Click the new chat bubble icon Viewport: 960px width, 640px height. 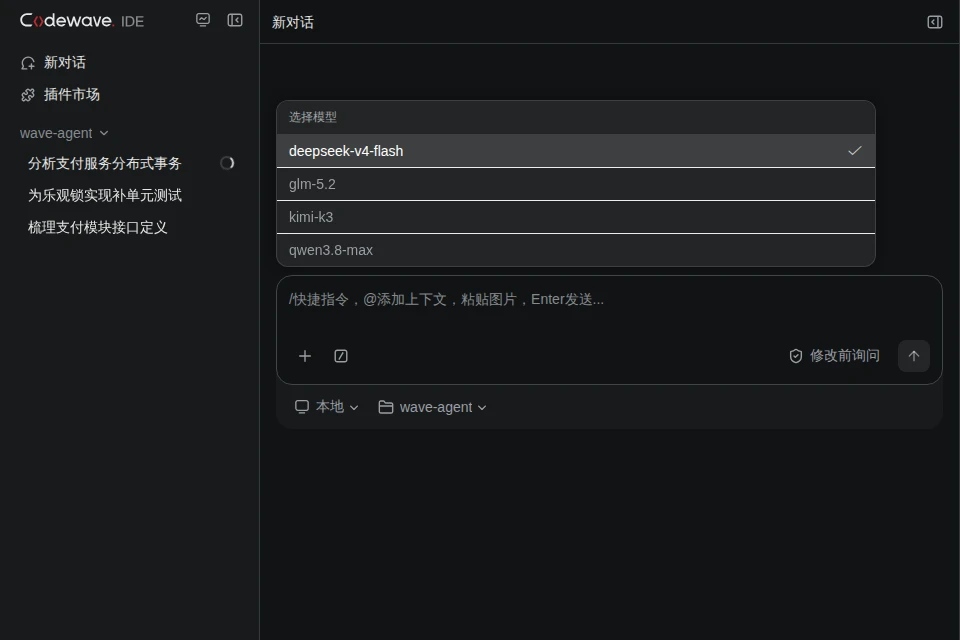point(28,63)
